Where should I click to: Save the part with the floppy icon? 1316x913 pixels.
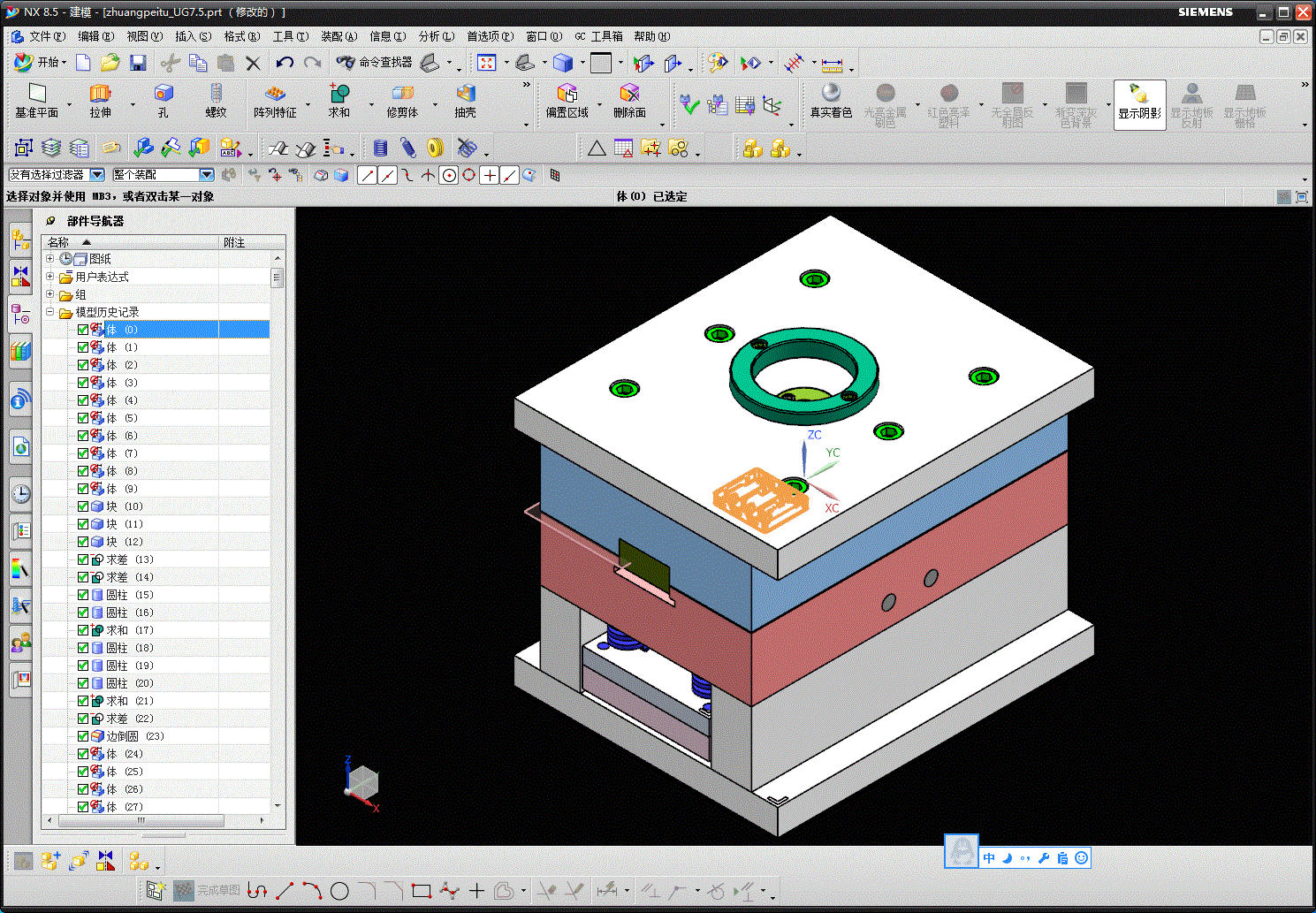pyautogui.click(x=138, y=62)
